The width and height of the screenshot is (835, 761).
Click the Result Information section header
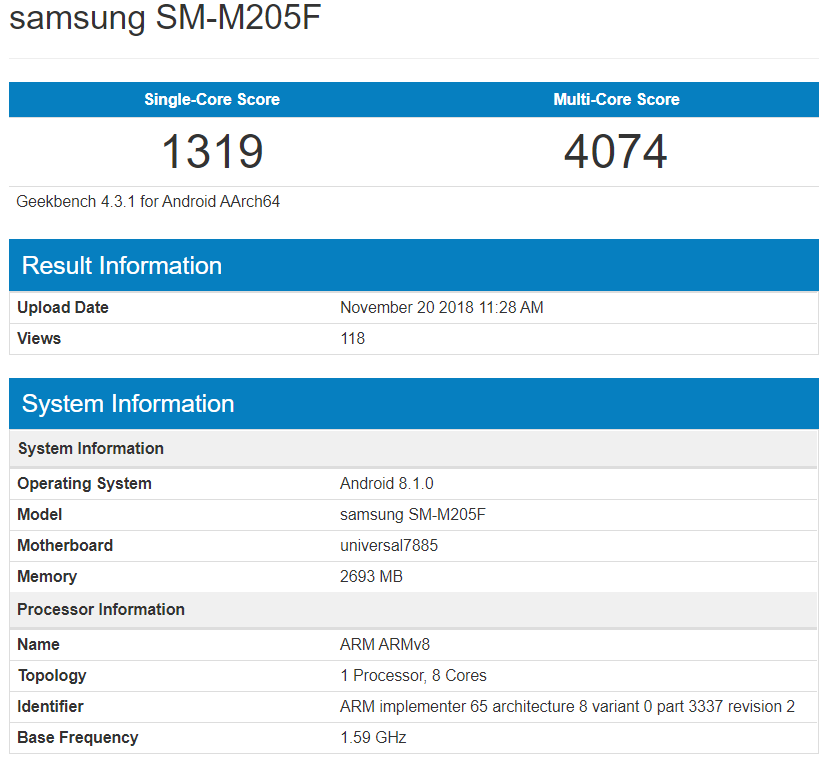tap(122, 265)
